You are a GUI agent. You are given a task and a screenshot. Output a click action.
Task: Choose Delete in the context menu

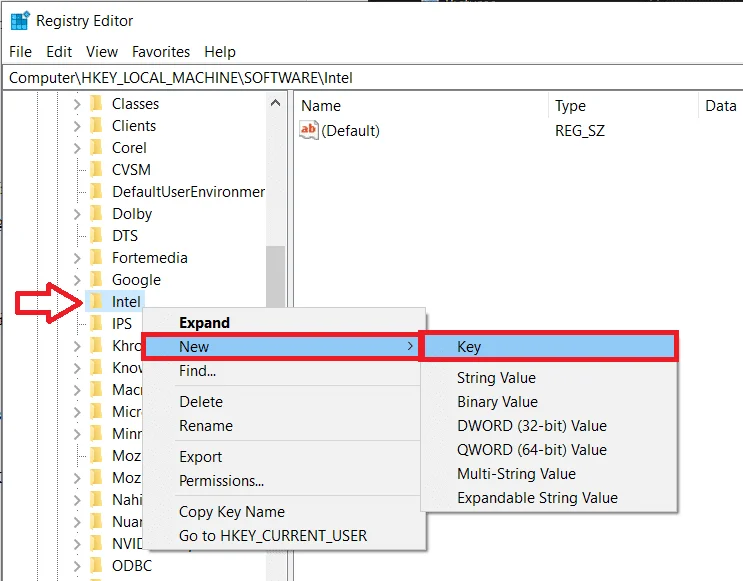point(283,402)
